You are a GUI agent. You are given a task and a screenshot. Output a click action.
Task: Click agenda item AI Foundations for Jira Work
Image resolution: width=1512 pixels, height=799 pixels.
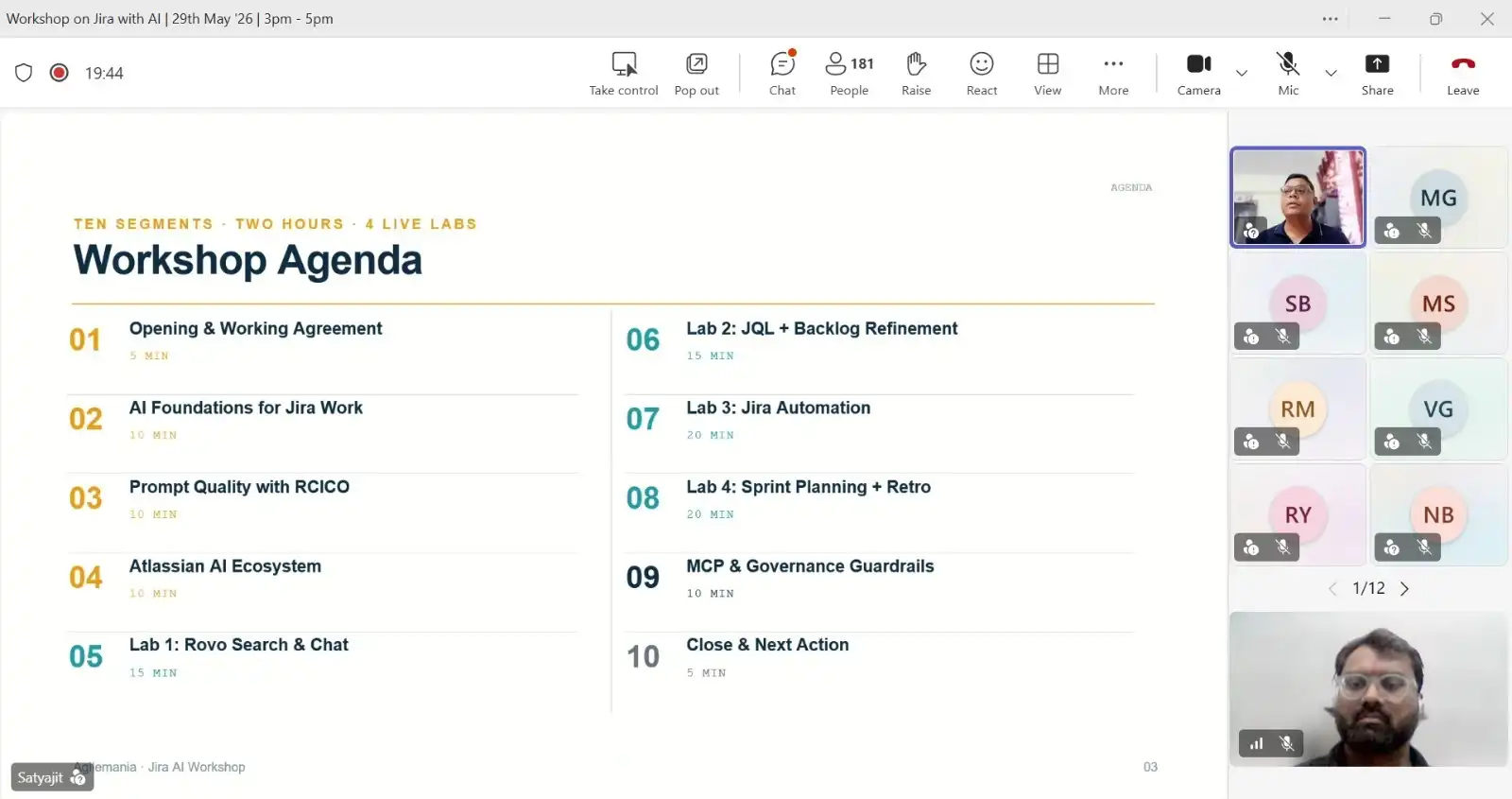click(246, 408)
